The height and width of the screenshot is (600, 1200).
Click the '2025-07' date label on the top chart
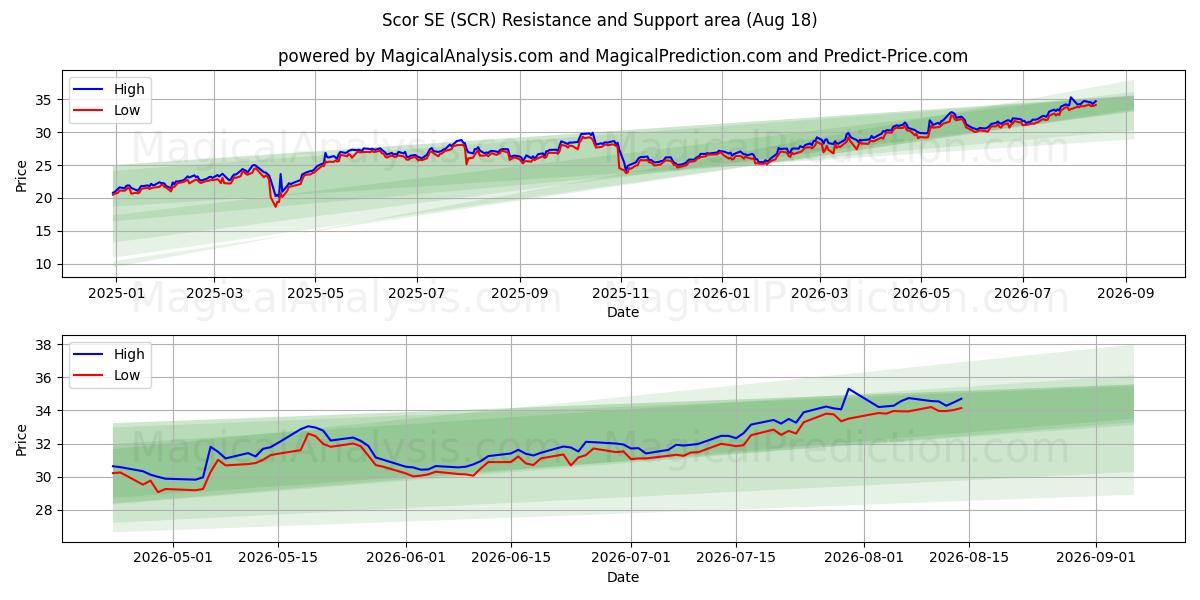tap(416, 293)
